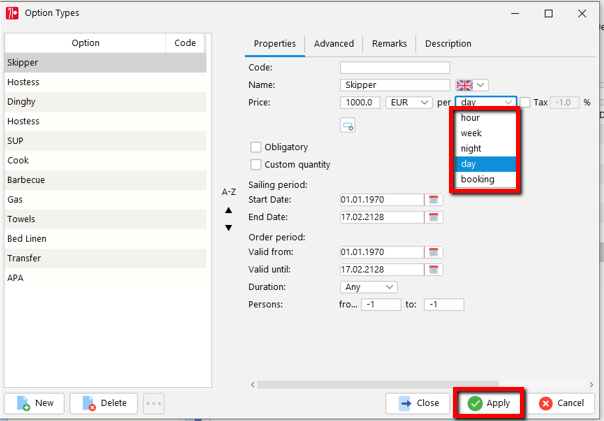Switch to the Advanced tab
This screenshot has width=604, height=421.
(334, 44)
